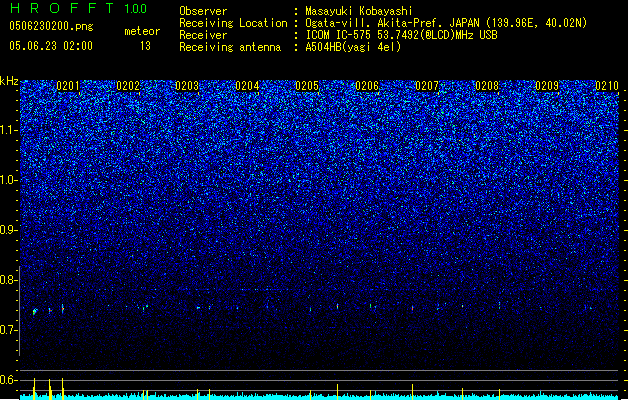This screenshot has width=629, height=400.
Task: Click the 1.1 kHz axis tick label
Action: (9, 130)
